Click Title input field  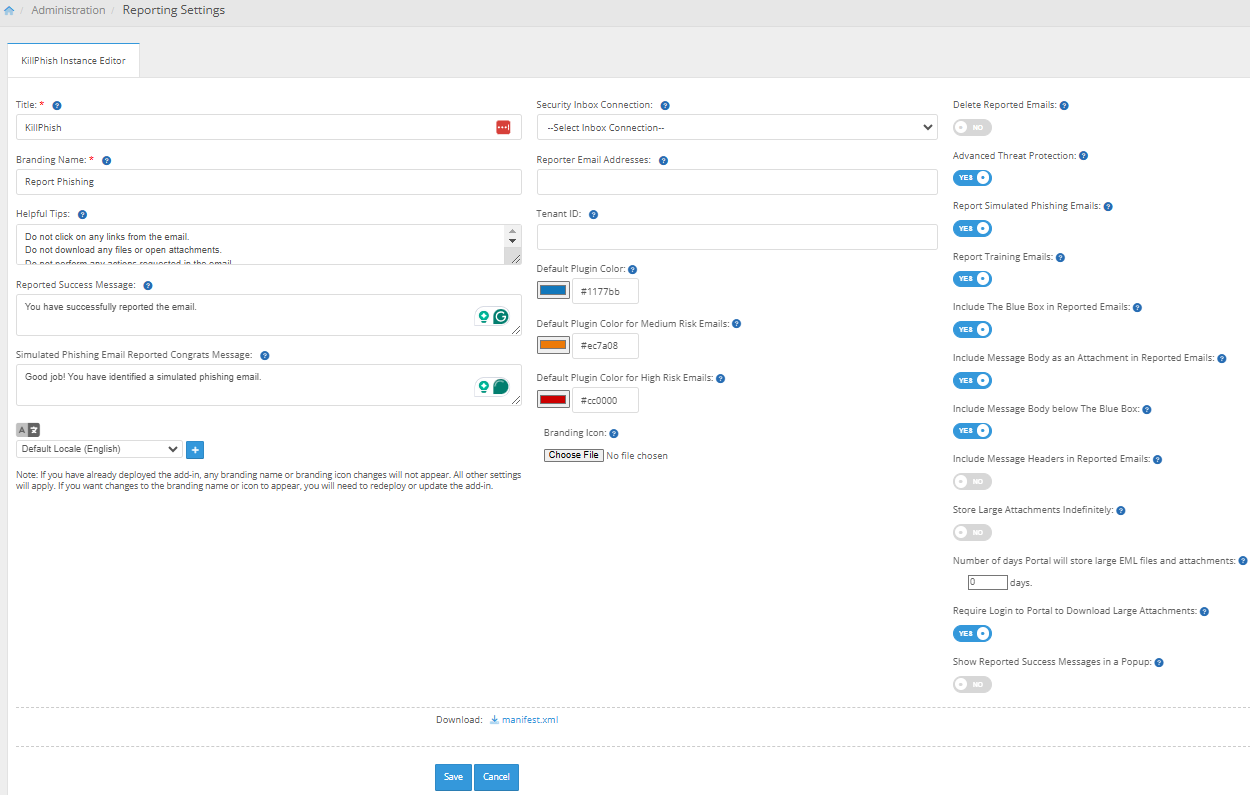pyautogui.click(x=269, y=127)
